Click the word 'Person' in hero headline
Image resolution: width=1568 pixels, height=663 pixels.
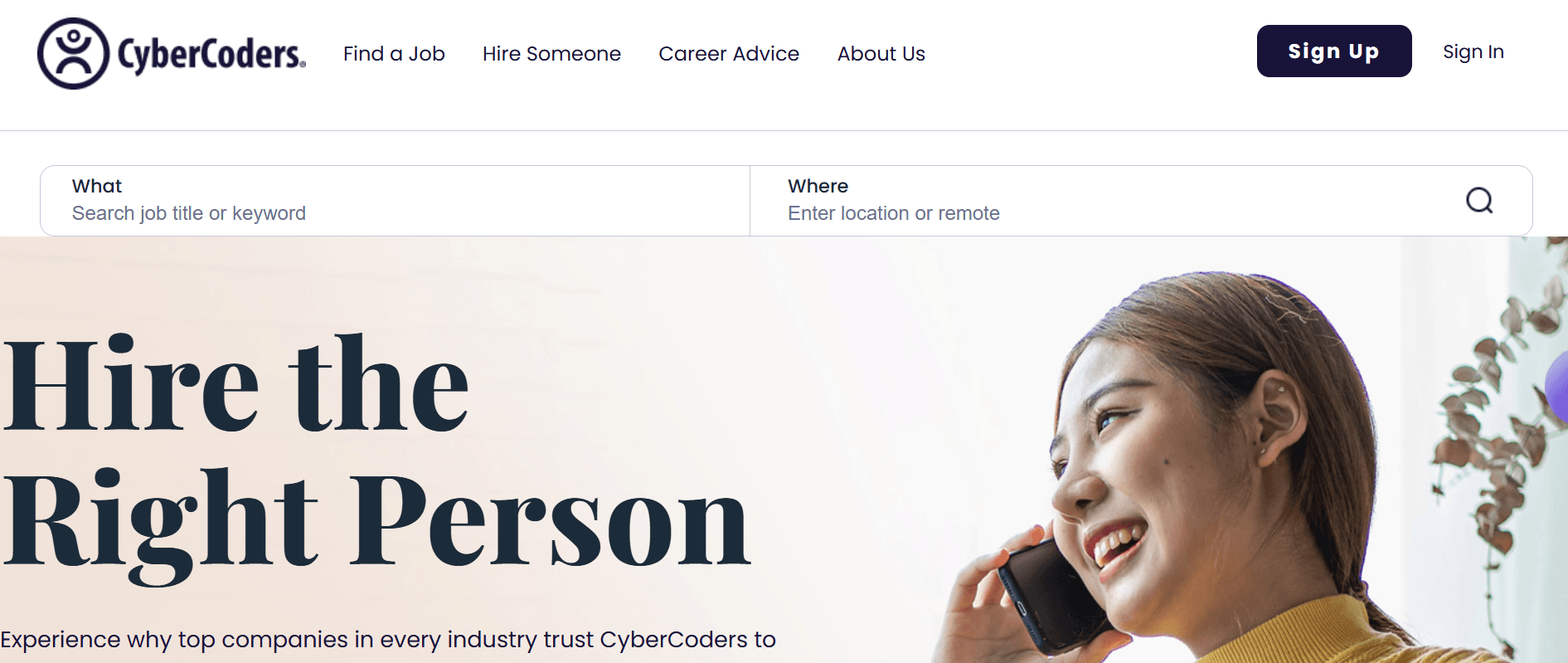[x=551, y=519]
